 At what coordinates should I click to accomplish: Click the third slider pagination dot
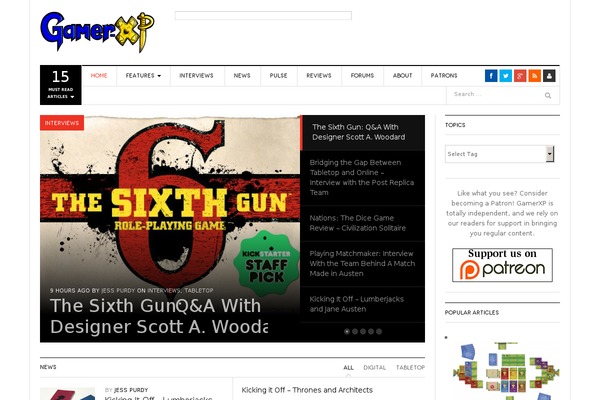tap(363, 331)
